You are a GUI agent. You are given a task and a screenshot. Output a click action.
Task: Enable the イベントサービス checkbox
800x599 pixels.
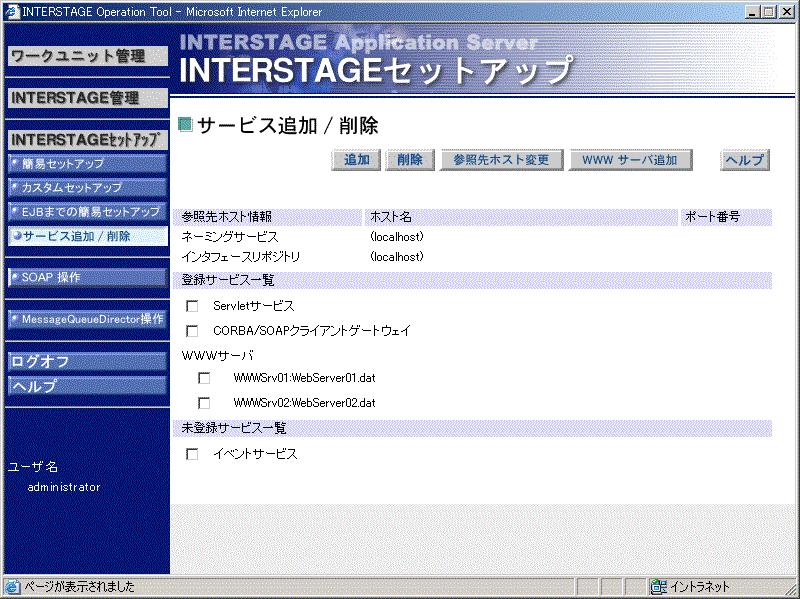pos(192,454)
